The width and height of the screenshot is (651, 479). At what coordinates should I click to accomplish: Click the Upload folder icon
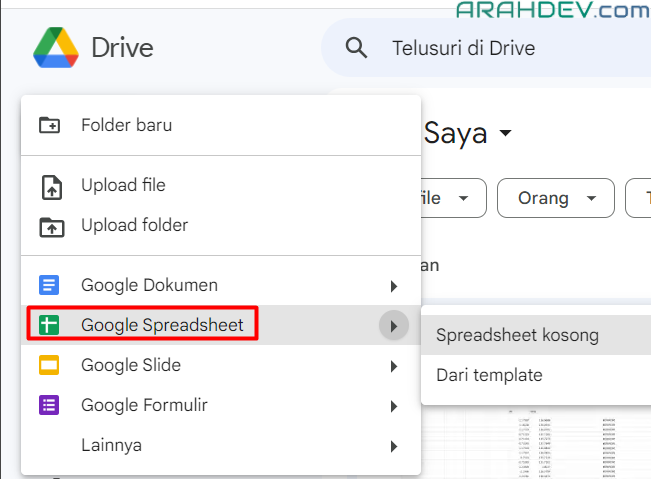(x=50, y=226)
